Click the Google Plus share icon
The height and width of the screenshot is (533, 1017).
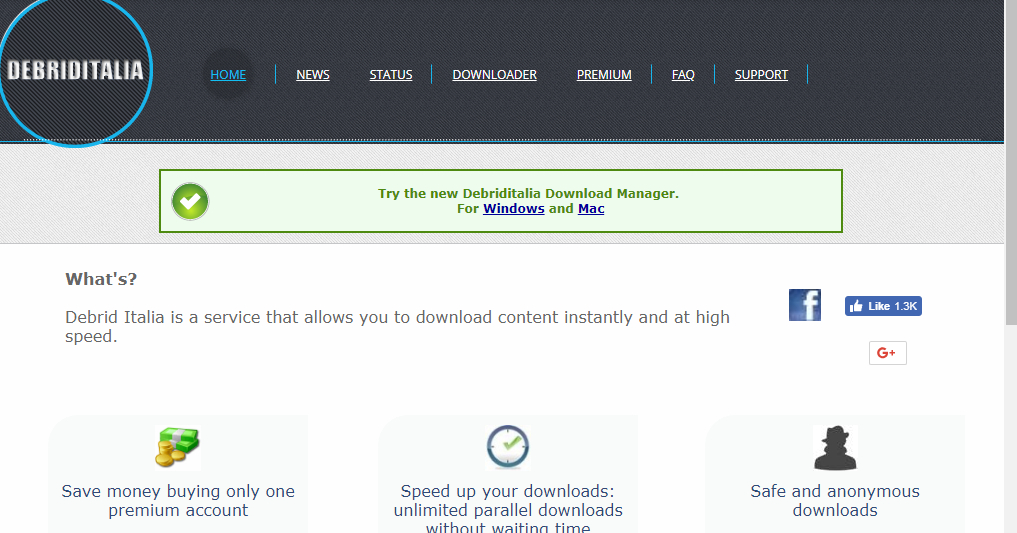887,353
